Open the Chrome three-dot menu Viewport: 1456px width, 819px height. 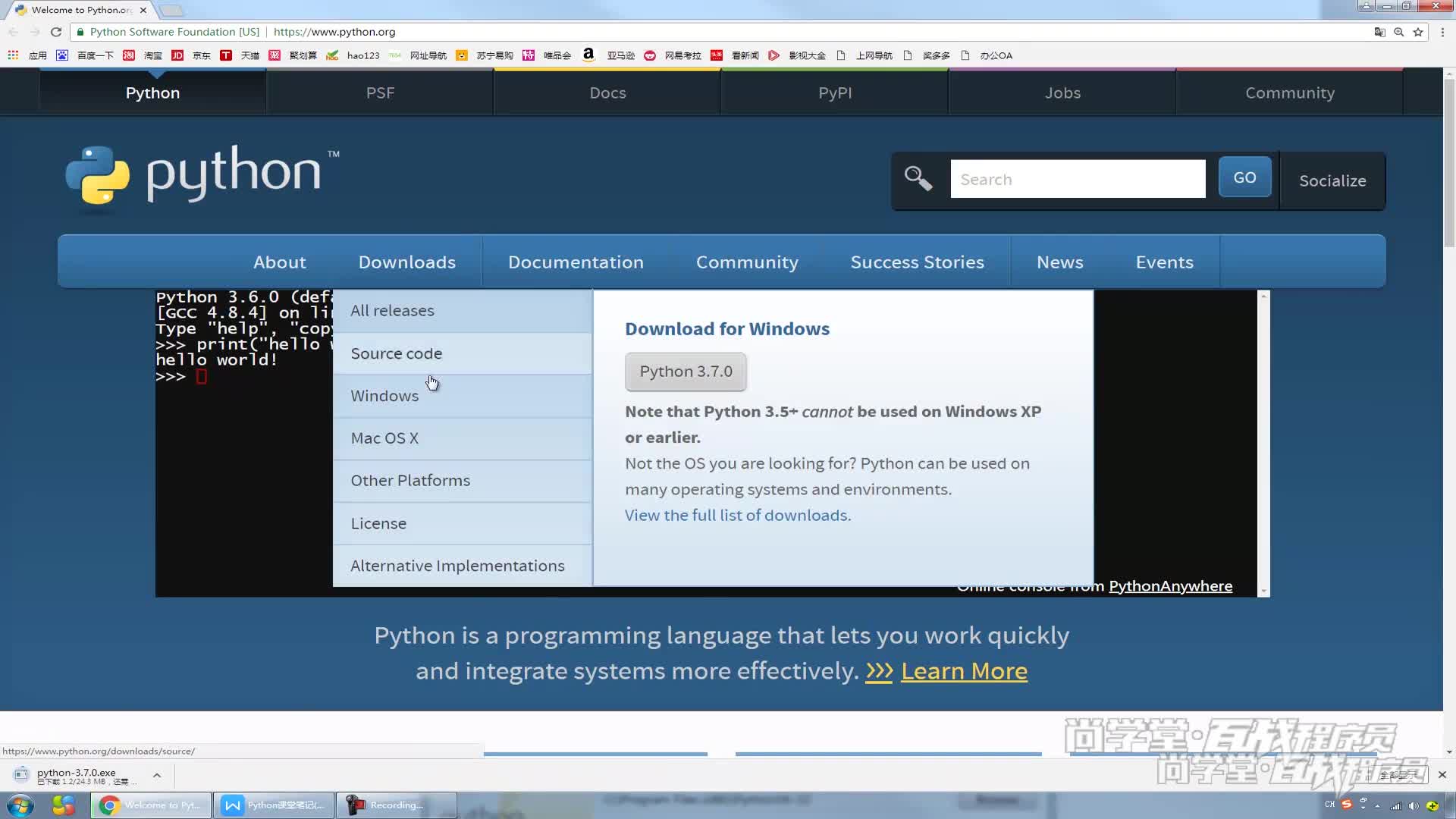[x=1442, y=32]
